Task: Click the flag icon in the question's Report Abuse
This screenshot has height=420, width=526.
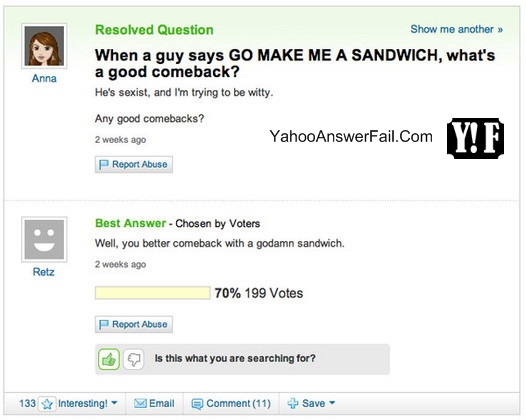Action: (x=104, y=164)
